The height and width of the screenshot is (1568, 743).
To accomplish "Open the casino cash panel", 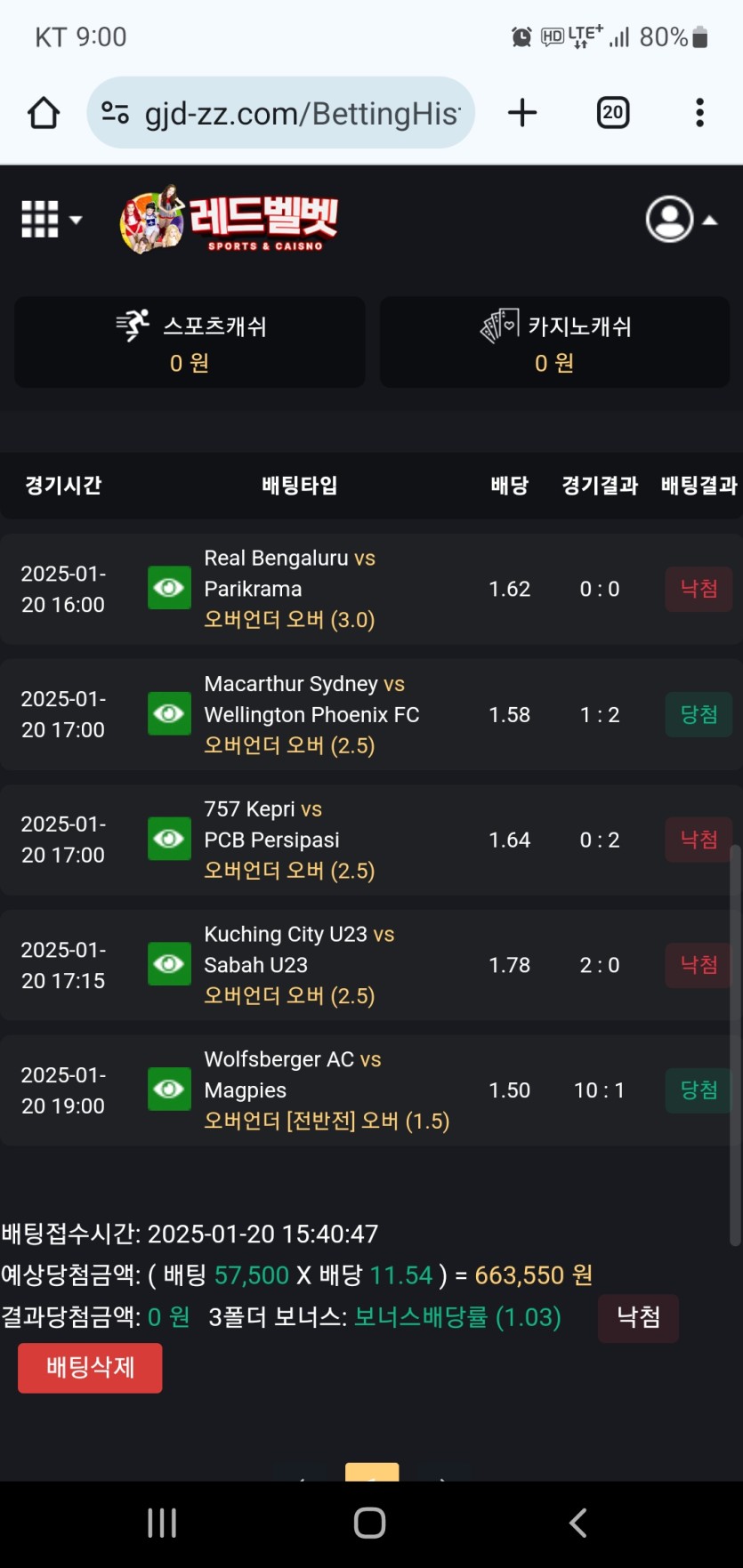I will point(554,342).
